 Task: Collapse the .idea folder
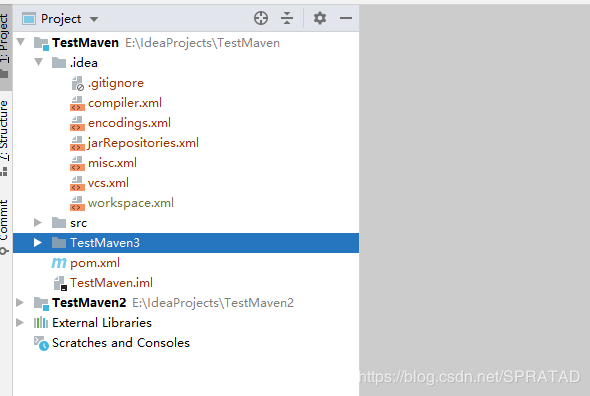(x=38, y=62)
